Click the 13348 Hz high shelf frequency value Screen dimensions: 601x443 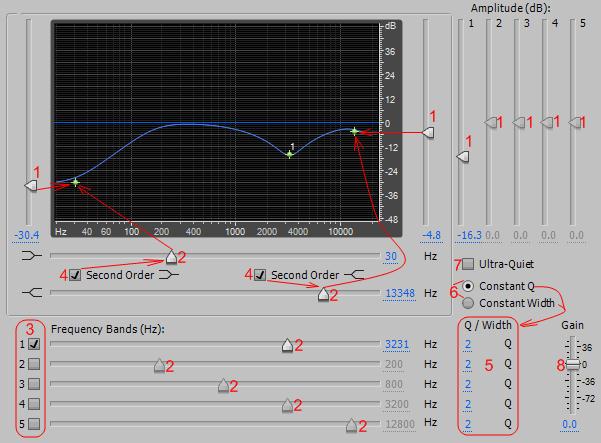pyautogui.click(x=397, y=294)
